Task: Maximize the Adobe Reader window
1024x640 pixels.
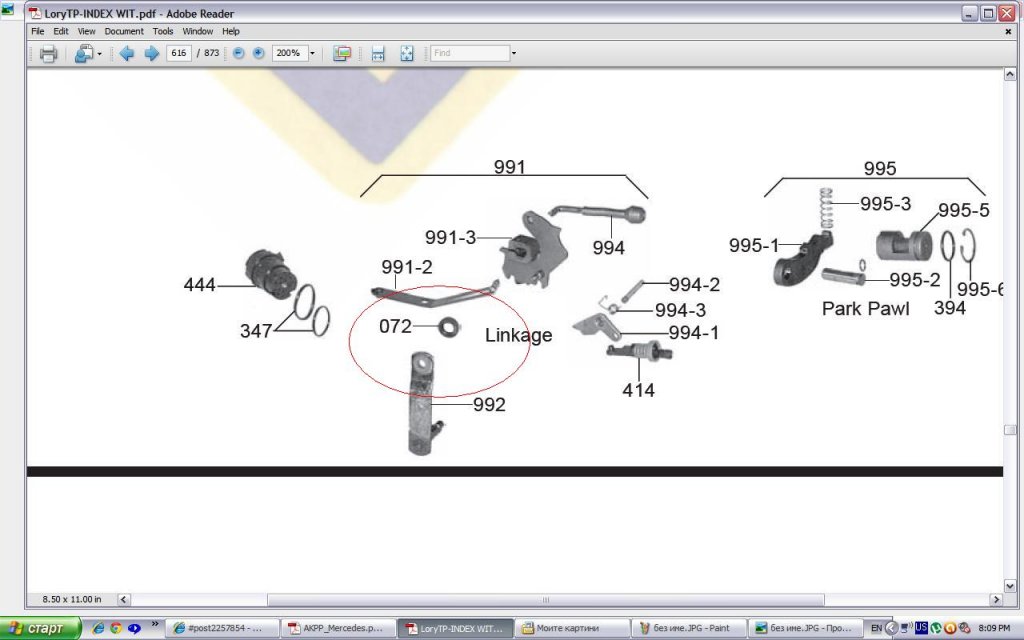Action: pos(988,13)
